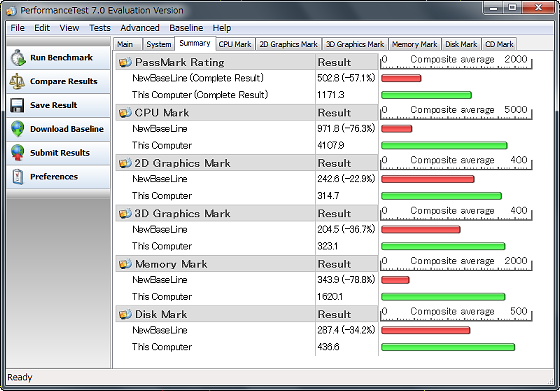The image size is (560, 391).
Task: Click the 3D Graphics Mark section icon
Action: (125, 214)
